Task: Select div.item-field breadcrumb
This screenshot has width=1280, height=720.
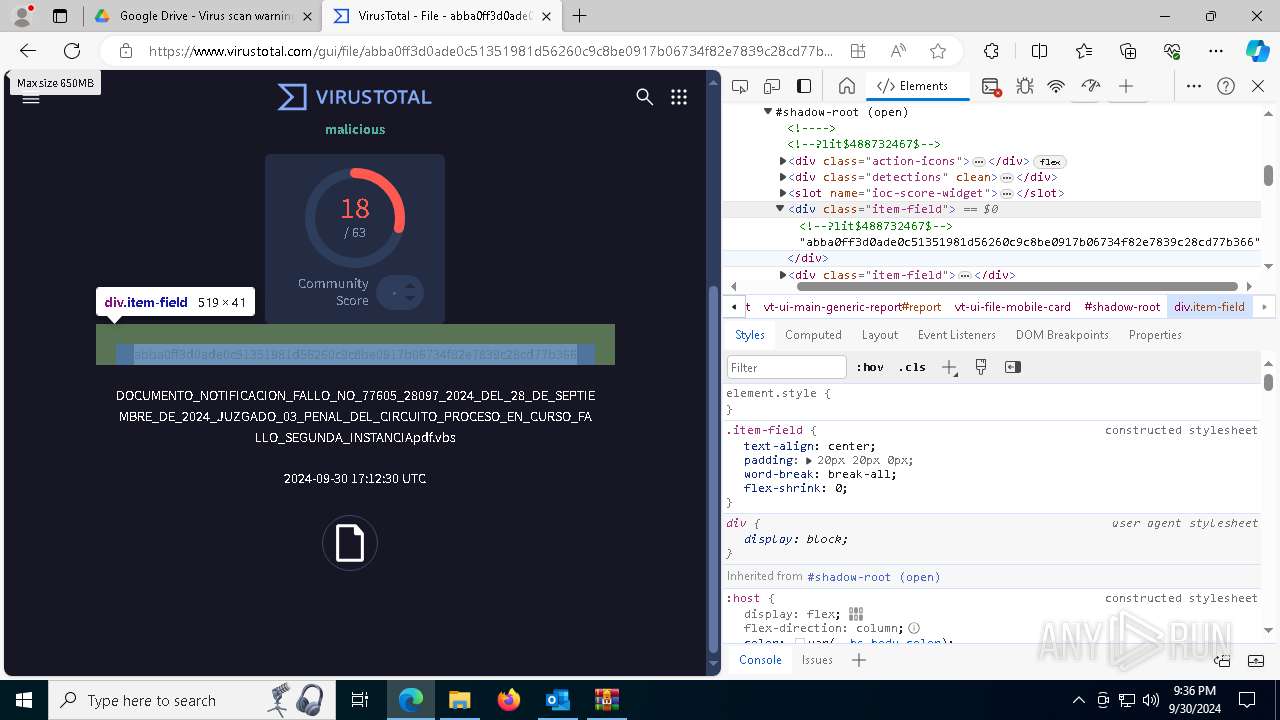Action: [1209, 307]
